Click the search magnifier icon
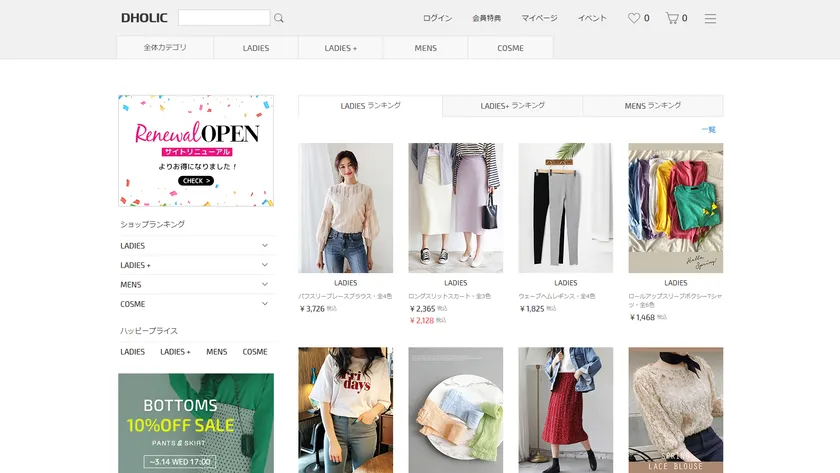 [x=279, y=18]
